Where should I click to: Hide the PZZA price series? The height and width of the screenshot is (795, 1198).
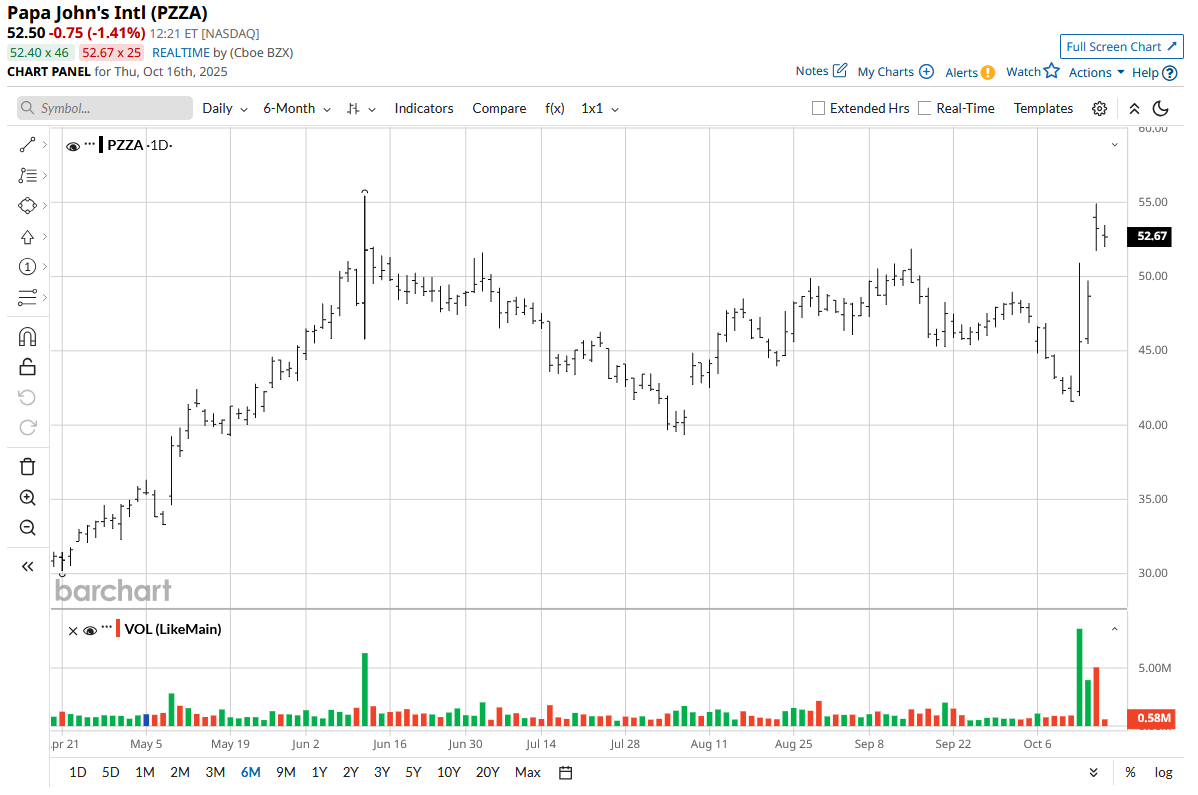point(73,146)
